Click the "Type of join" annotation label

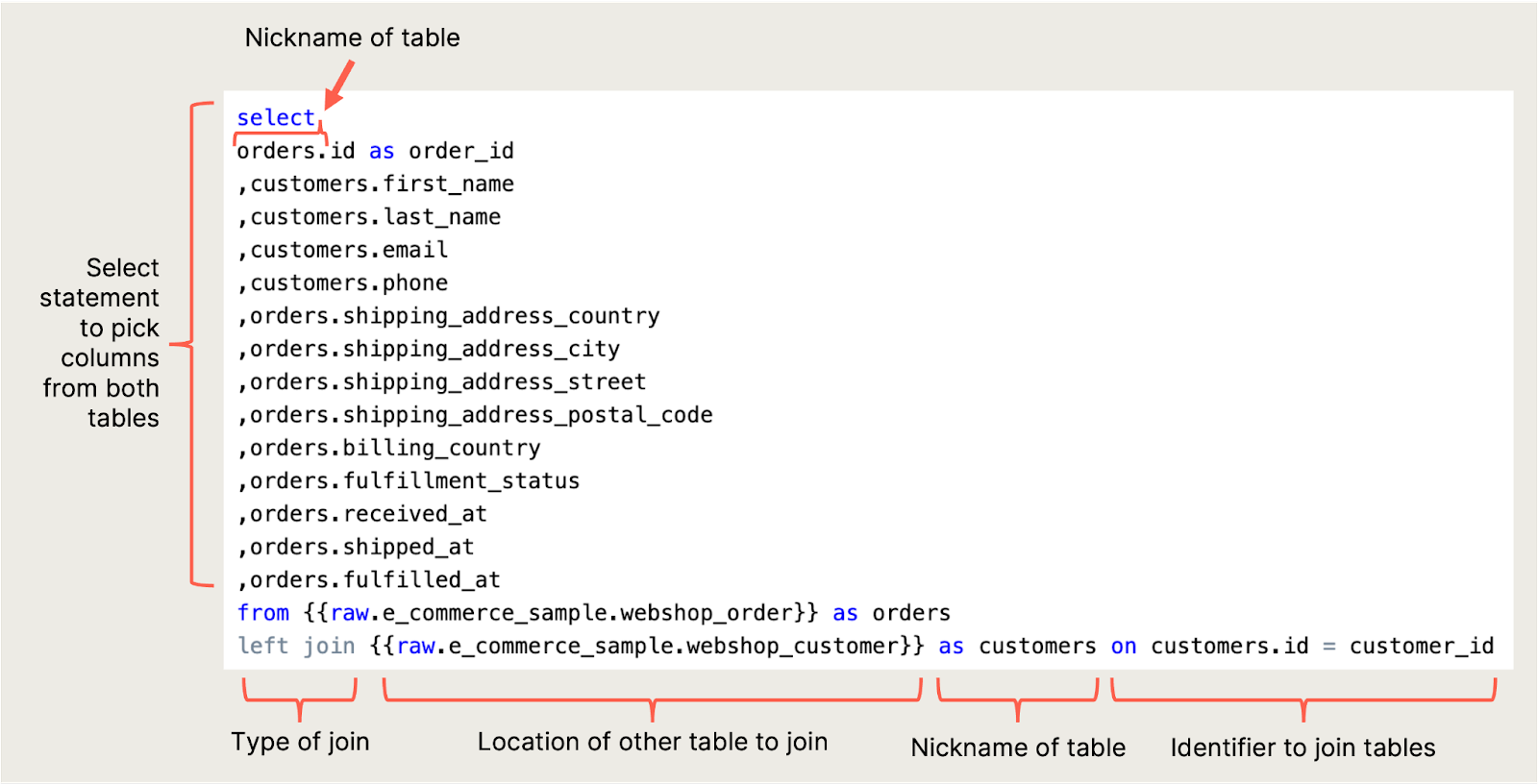click(x=300, y=742)
